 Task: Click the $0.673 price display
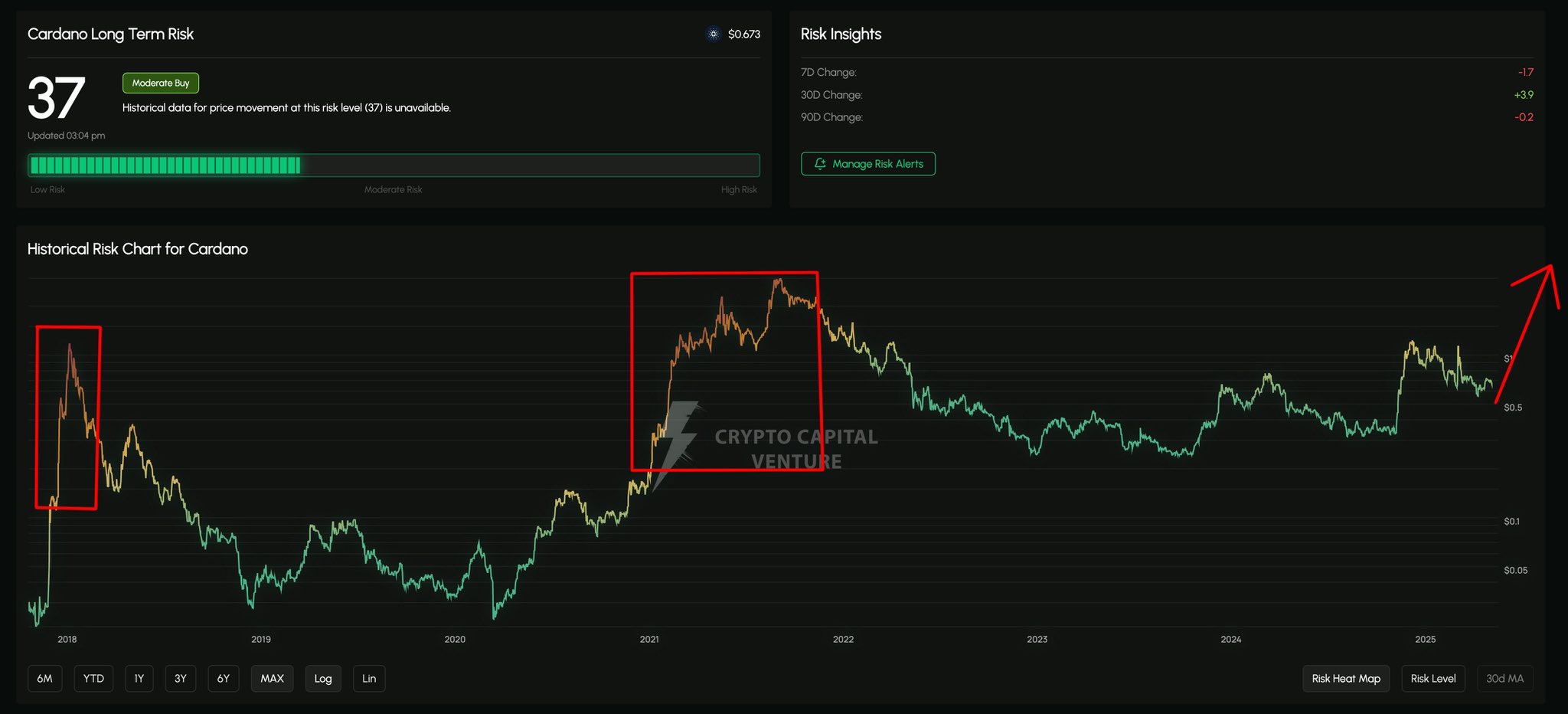tap(744, 34)
